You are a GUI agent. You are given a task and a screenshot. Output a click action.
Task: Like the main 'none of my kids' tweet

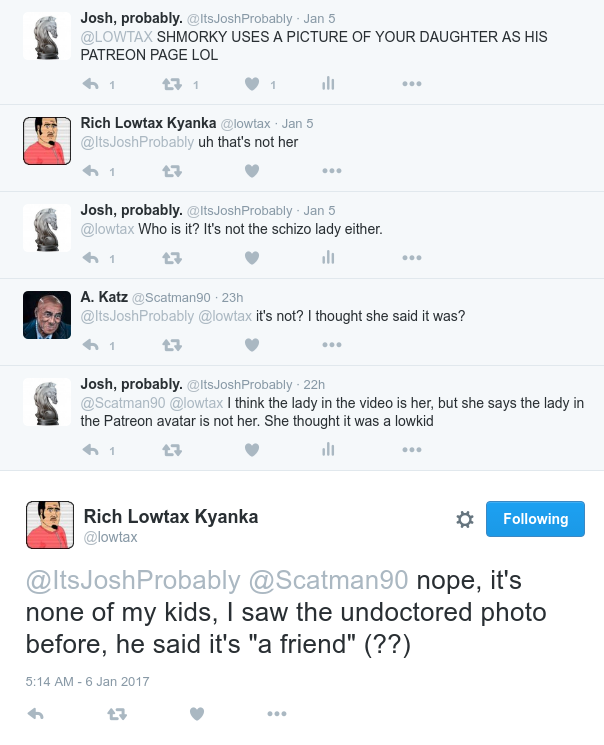(x=197, y=714)
